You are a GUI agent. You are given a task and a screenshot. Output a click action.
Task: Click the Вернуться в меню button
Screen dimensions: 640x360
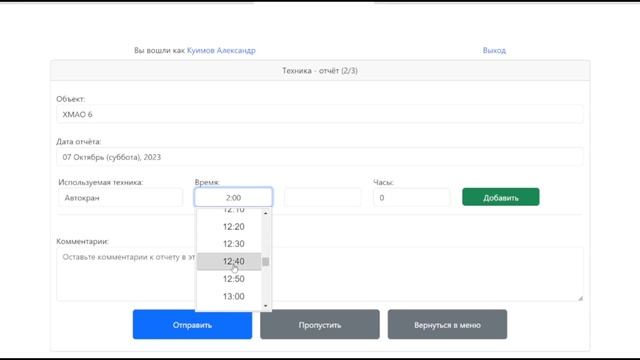click(x=447, y=324)
